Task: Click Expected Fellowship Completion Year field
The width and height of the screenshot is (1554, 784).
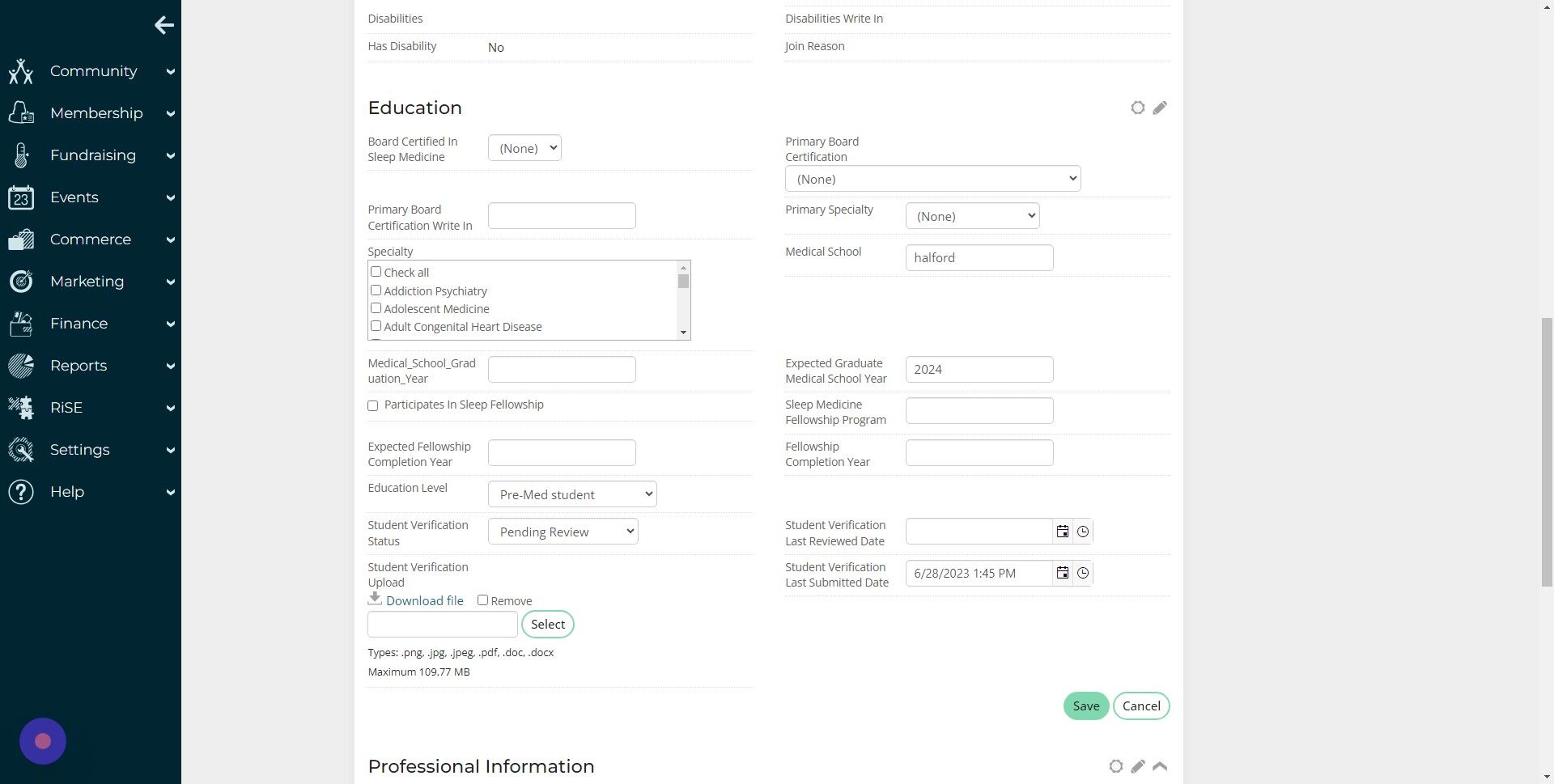Action: (562, 453)
